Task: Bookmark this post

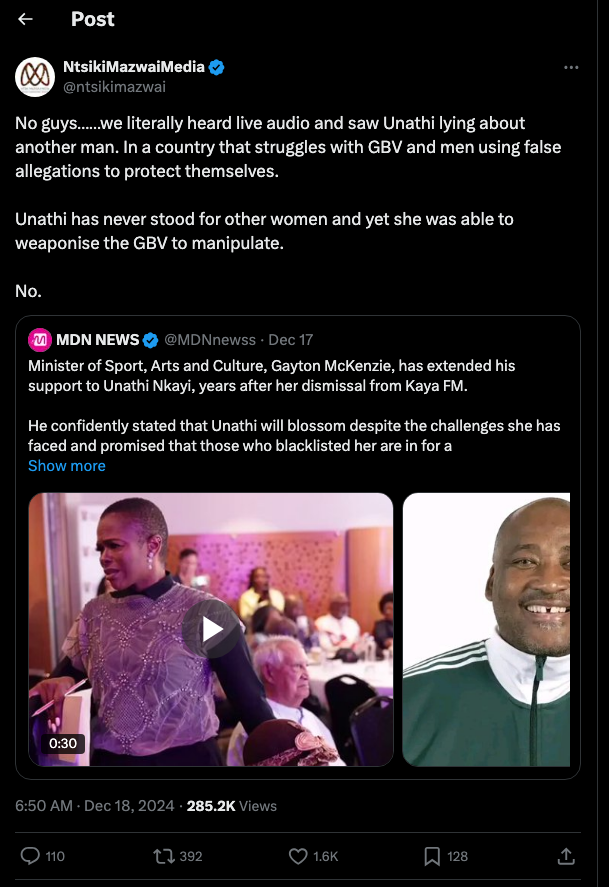Action: click(432, 856)
